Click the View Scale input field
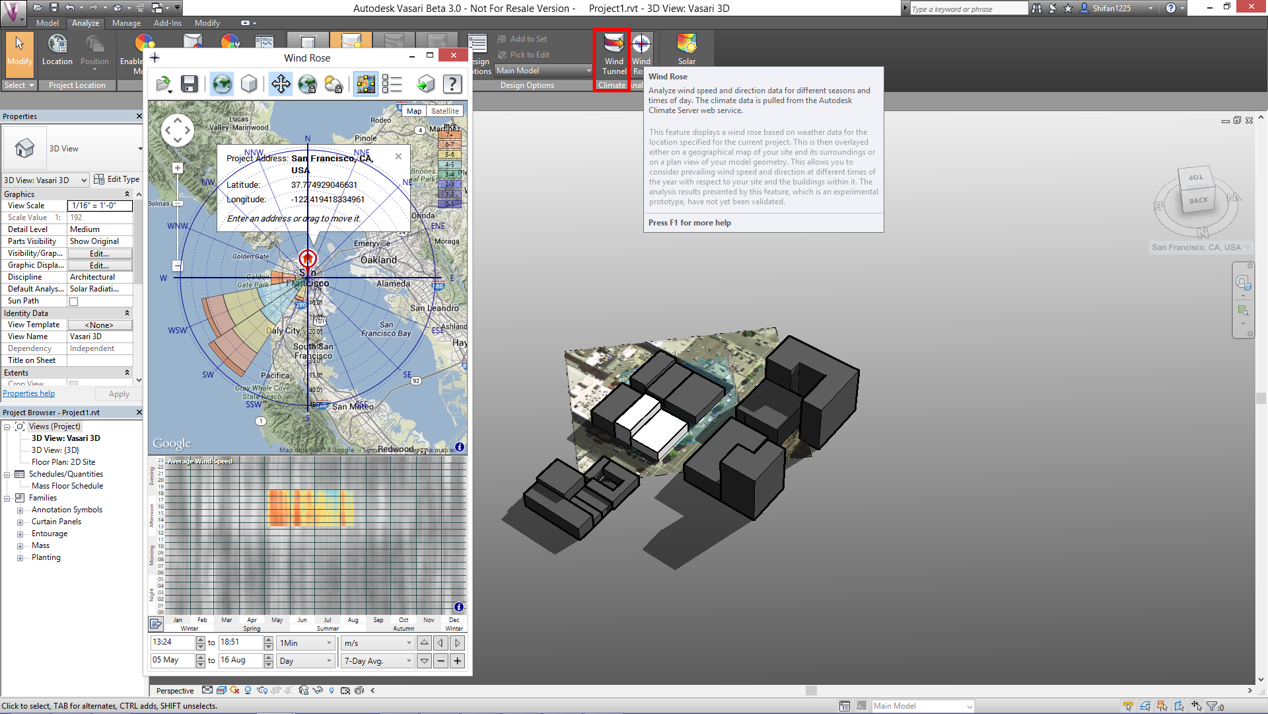This screenshot has width=1268, height=714. coord(99,205)
